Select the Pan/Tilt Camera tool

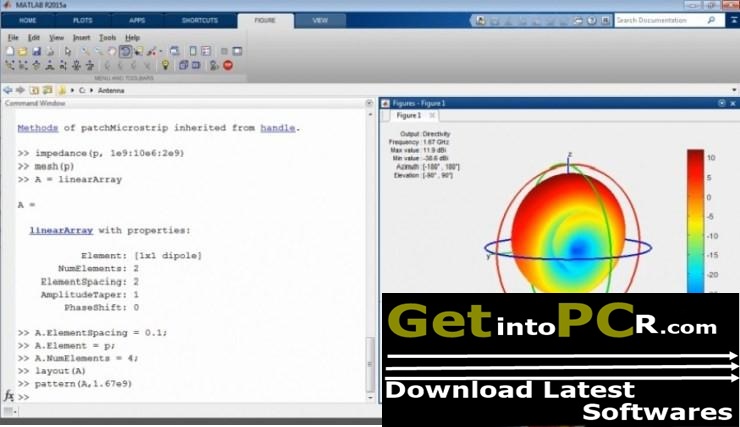coord(36,65)
